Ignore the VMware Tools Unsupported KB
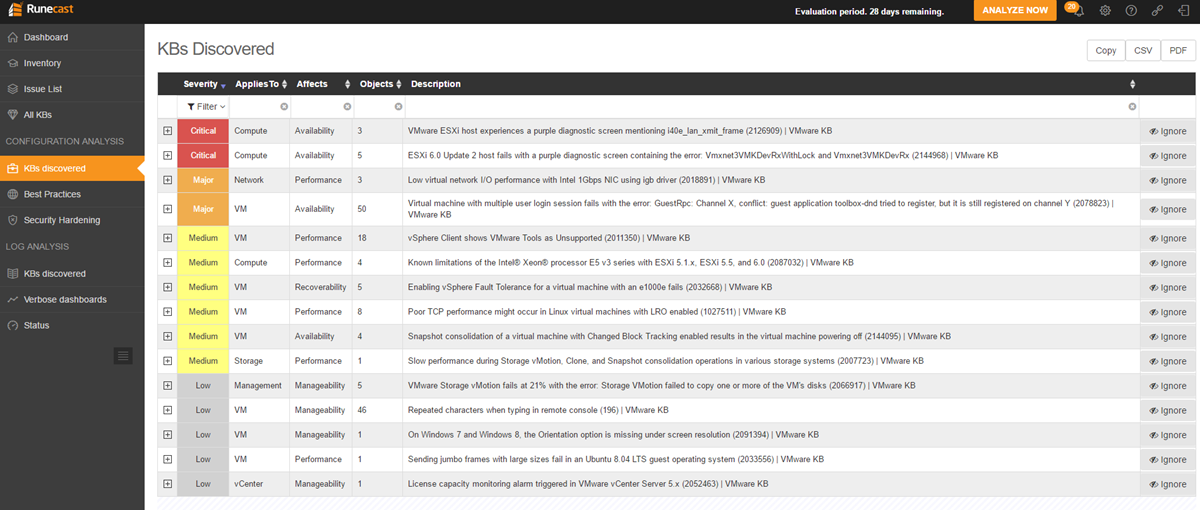 [1167, 238]
